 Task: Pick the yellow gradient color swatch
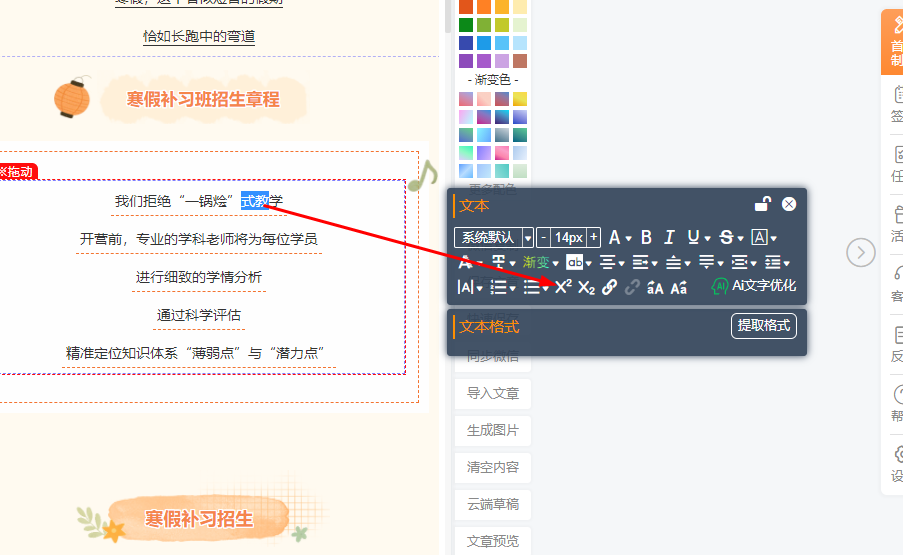coord(520,99)
